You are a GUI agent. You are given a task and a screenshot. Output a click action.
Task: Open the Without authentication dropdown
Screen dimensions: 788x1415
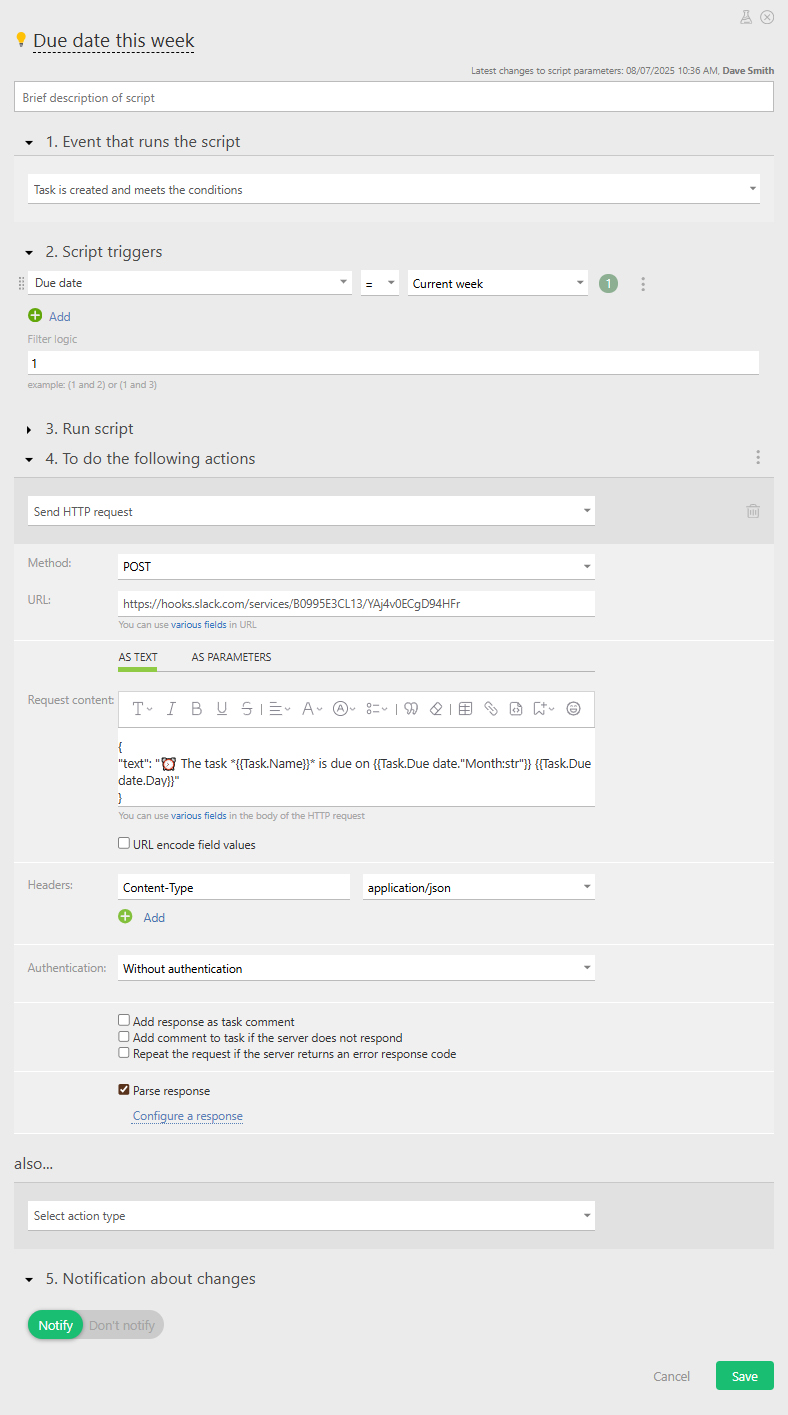356,968
